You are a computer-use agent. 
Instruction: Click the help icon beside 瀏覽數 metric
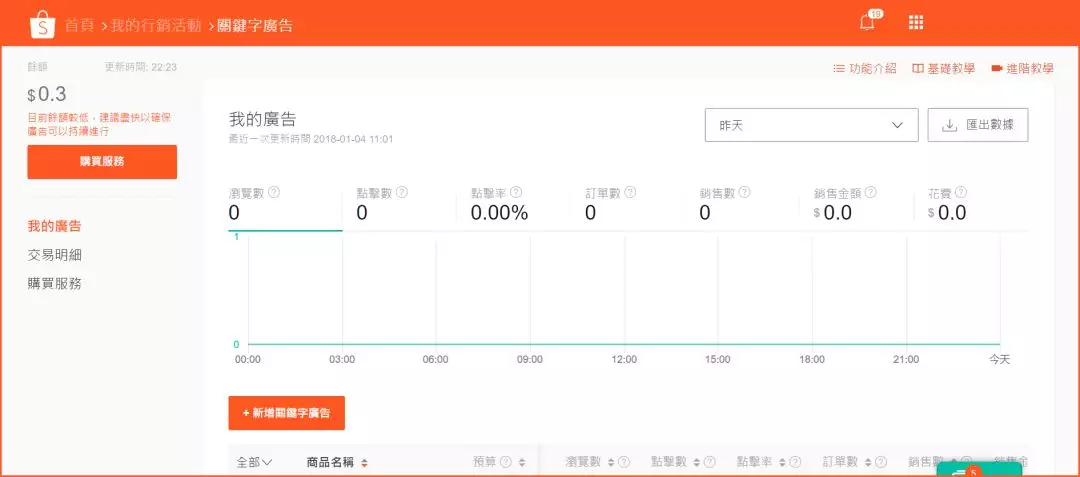point(274,192)
